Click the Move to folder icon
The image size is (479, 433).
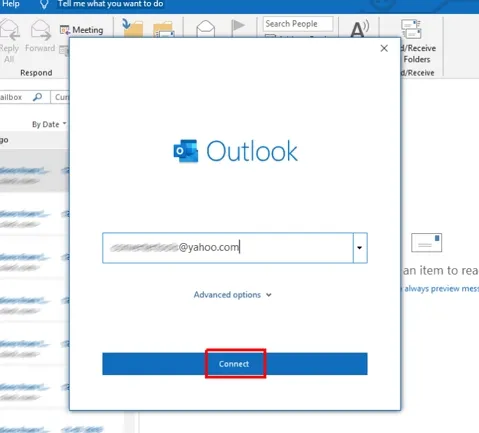pyautogui.click(x=133, y=28)
